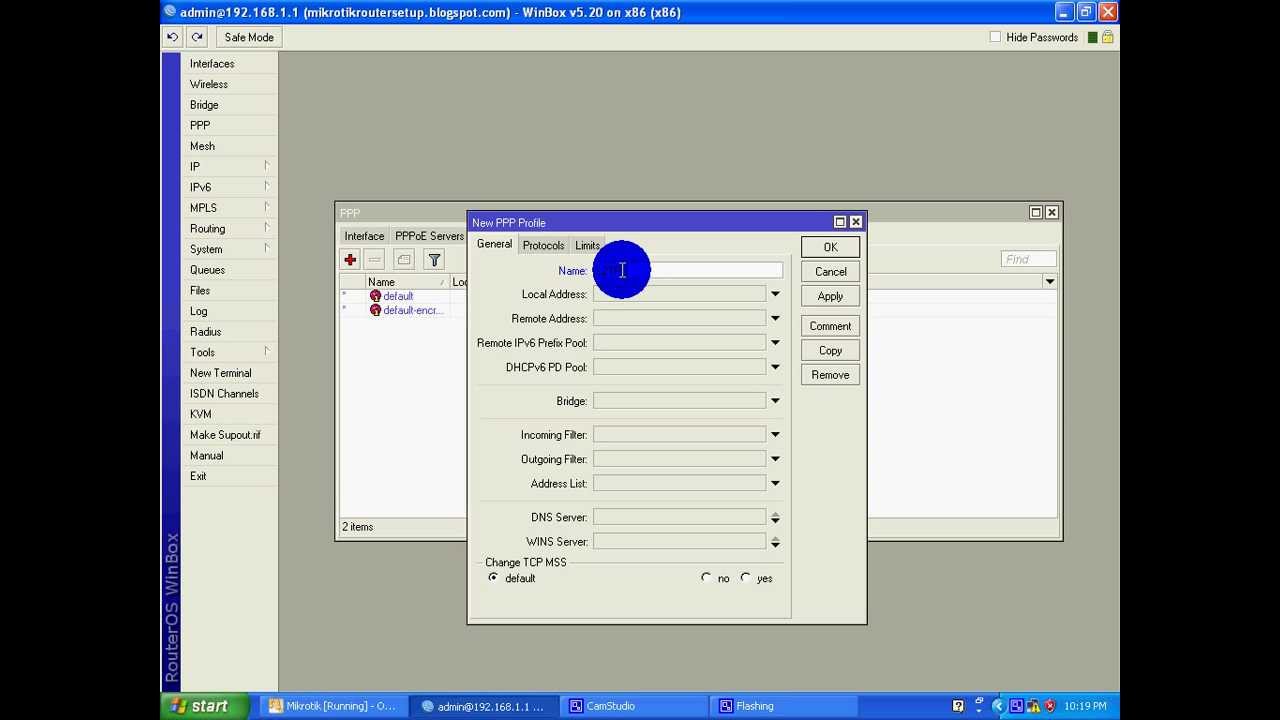This screenshot has height=720, width=1280.
Task: Expand the Incoming Filter dropdown arrow
Action: tap(775, 435)
